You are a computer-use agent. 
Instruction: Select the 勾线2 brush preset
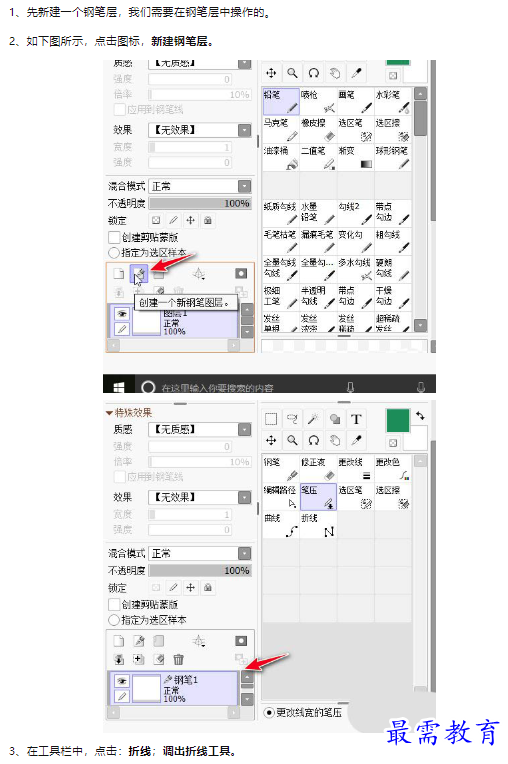(x=356, y=213)
